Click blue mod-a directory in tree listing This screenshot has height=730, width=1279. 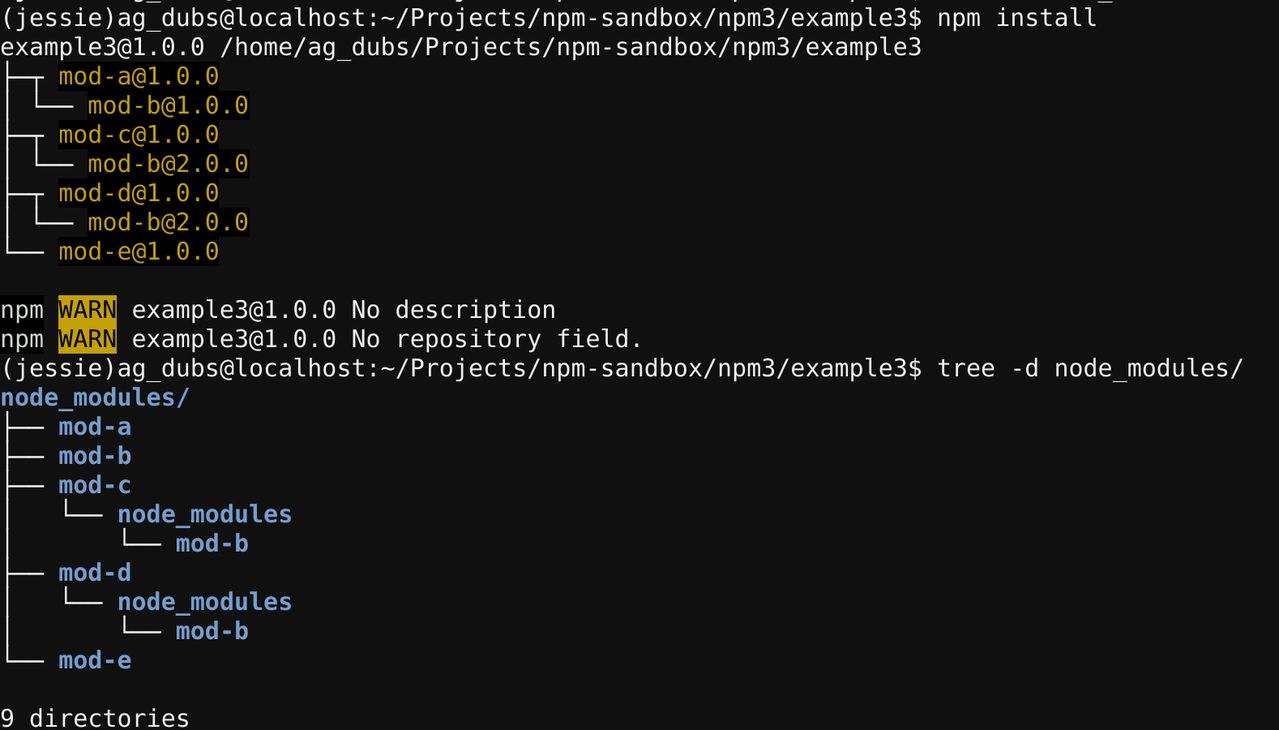coord(95,427)
